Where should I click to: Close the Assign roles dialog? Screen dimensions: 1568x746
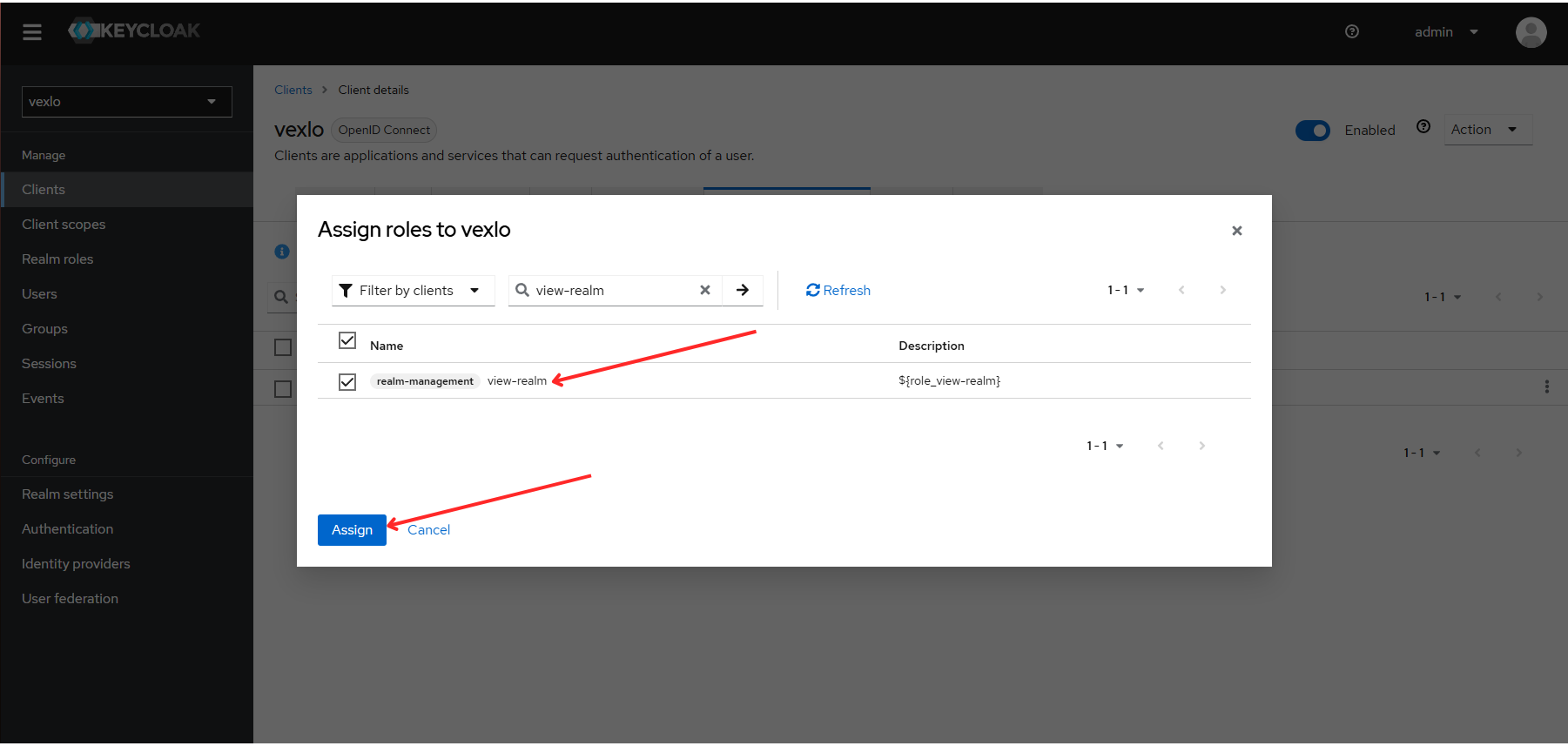1236,231
